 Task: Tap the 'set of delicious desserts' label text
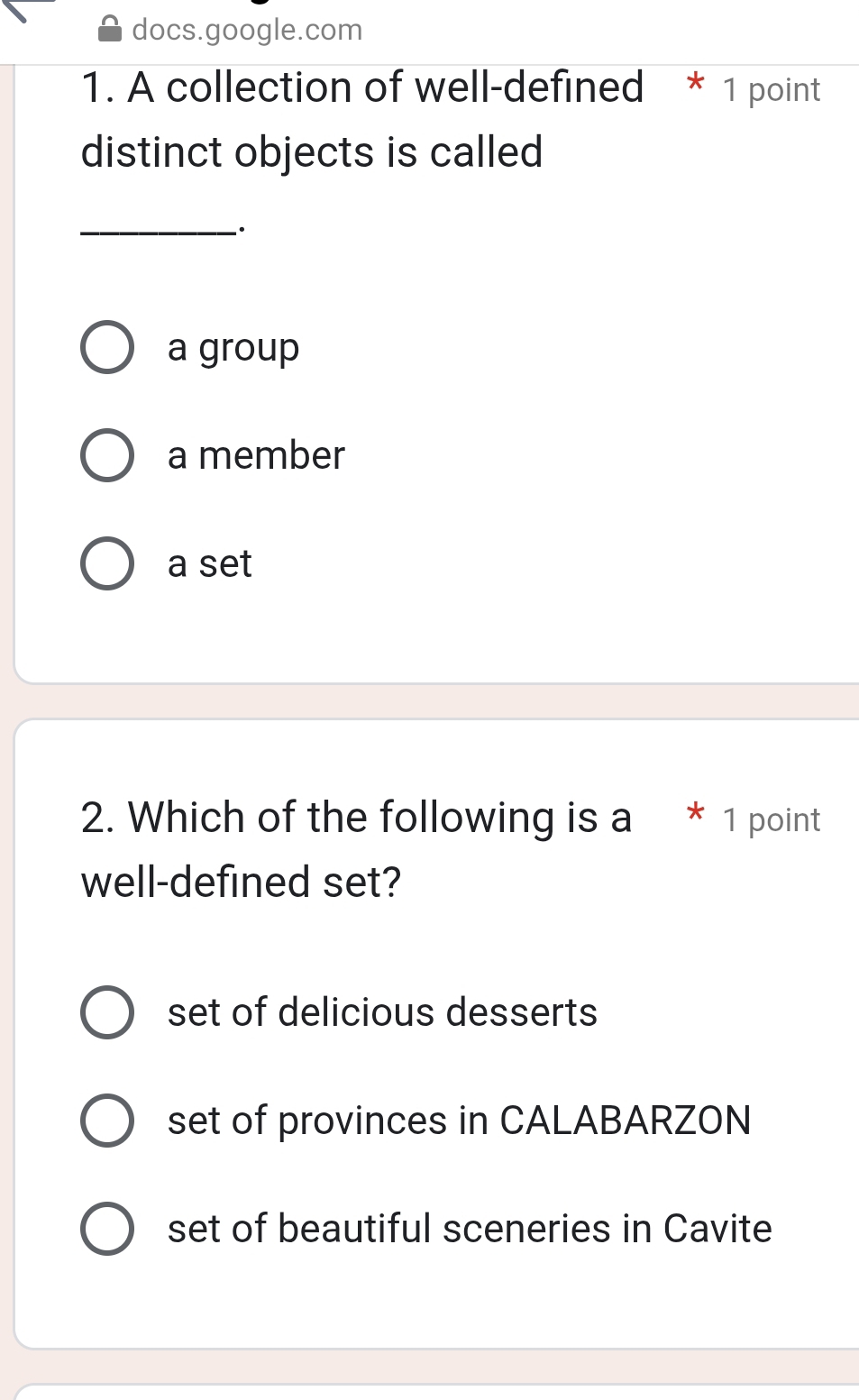(381, 1012)
